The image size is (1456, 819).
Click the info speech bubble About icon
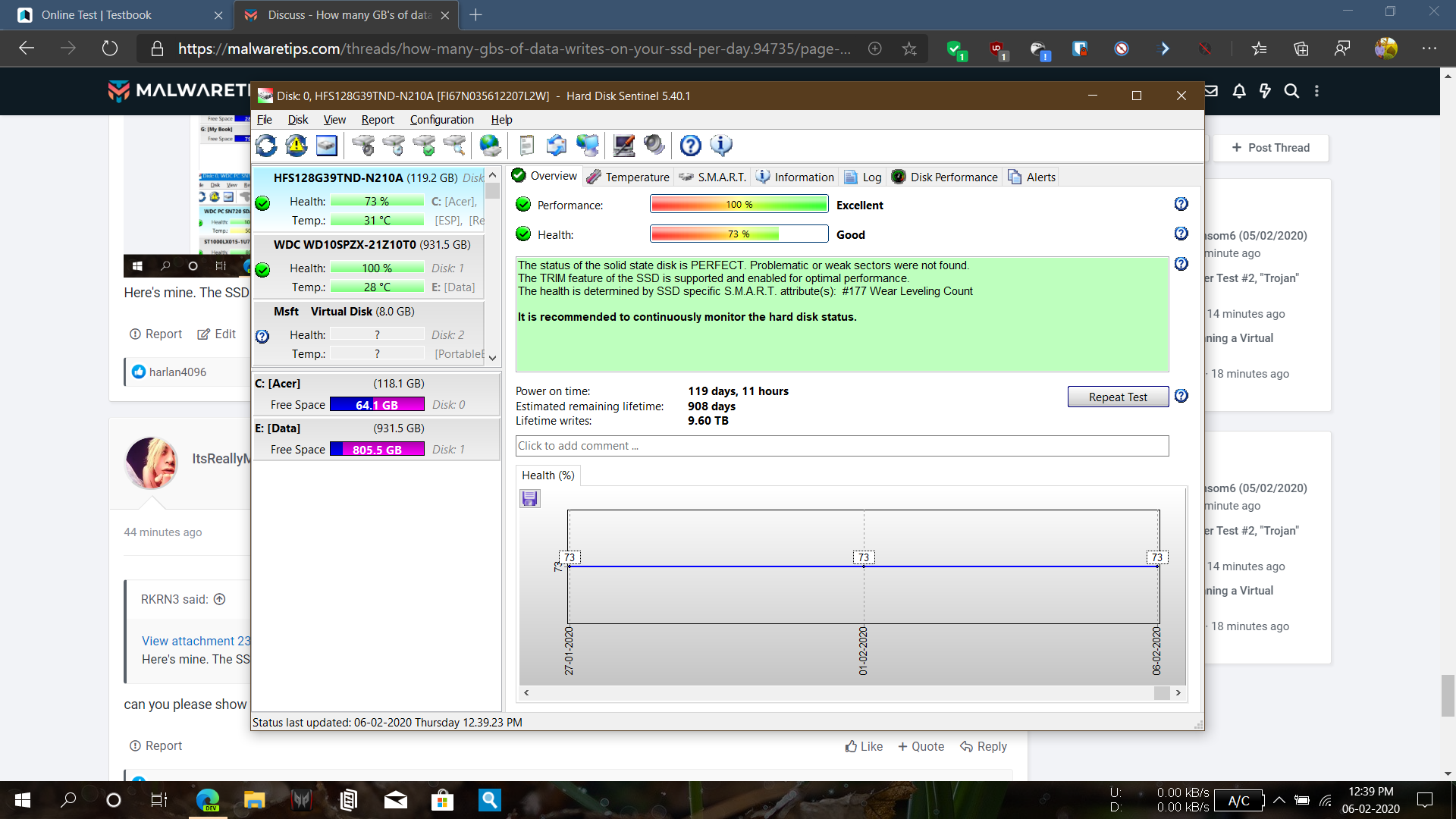click(721, 145)
